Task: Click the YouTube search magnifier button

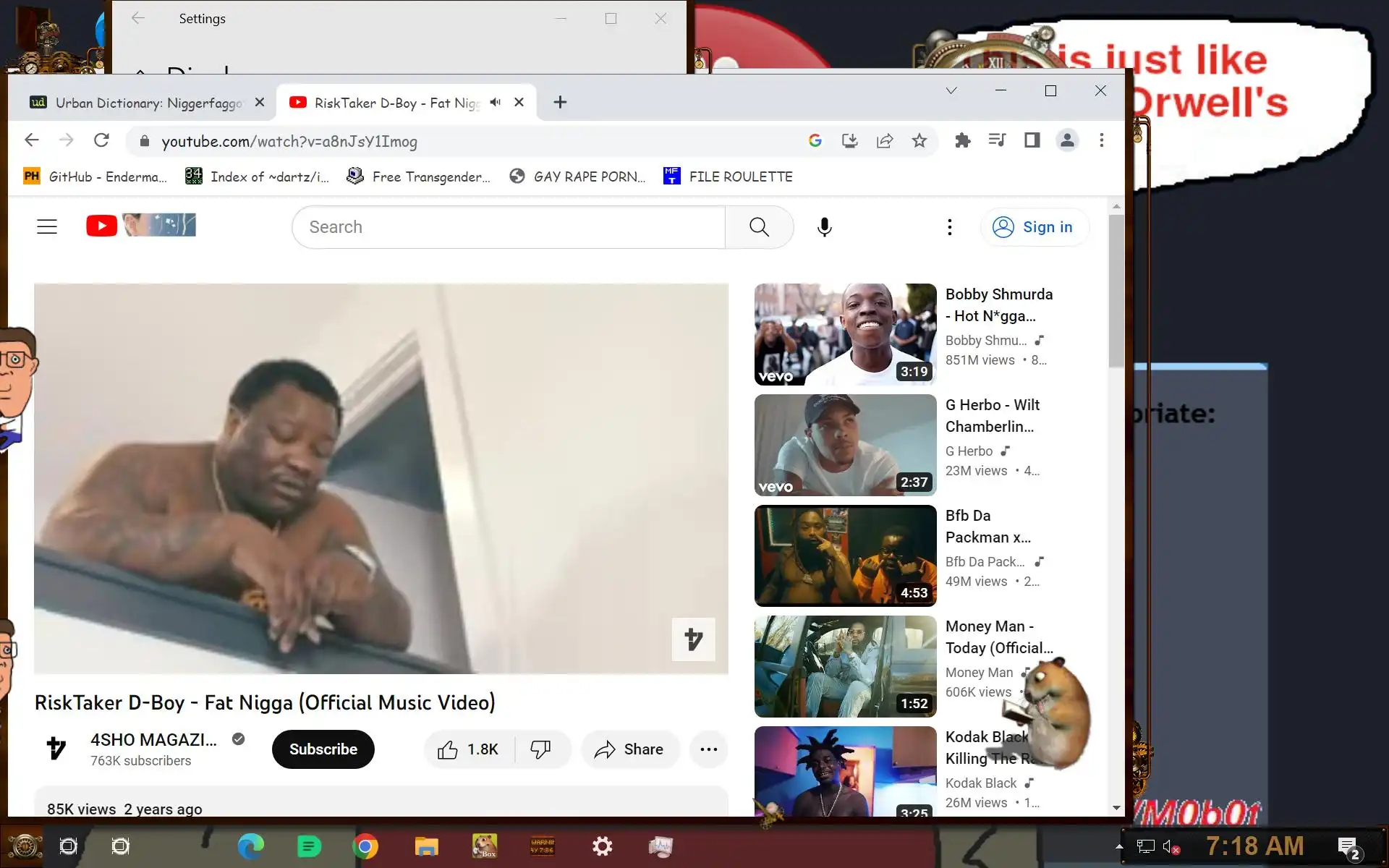Action: [x=759, y=227]
